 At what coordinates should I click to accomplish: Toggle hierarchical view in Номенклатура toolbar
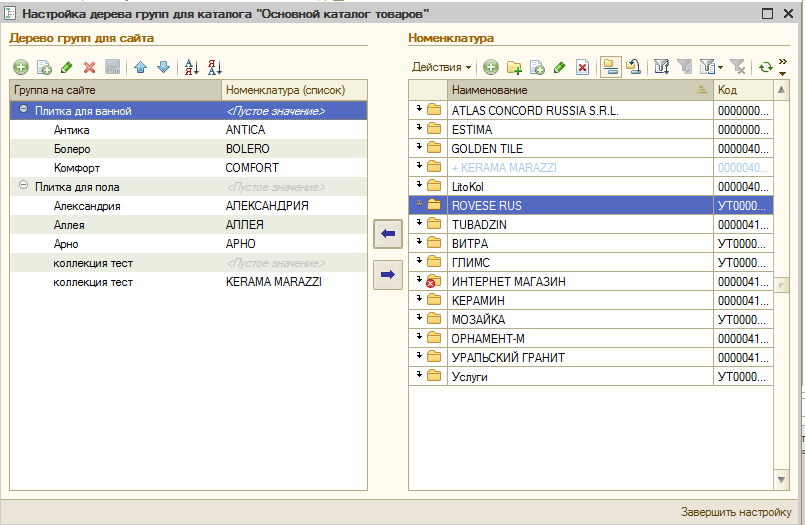pyautogui.click(x=610, y=67)
